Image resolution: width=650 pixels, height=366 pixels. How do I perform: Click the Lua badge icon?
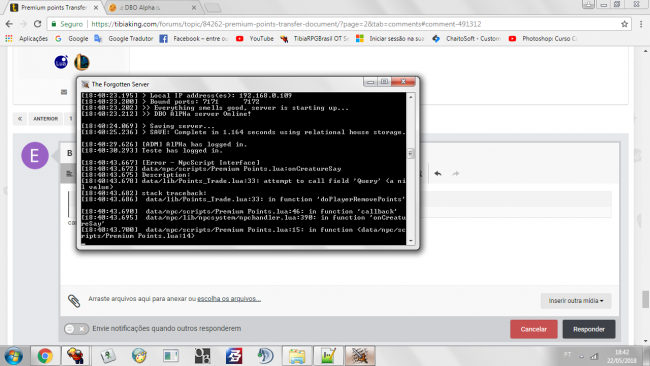pos(61,62)
